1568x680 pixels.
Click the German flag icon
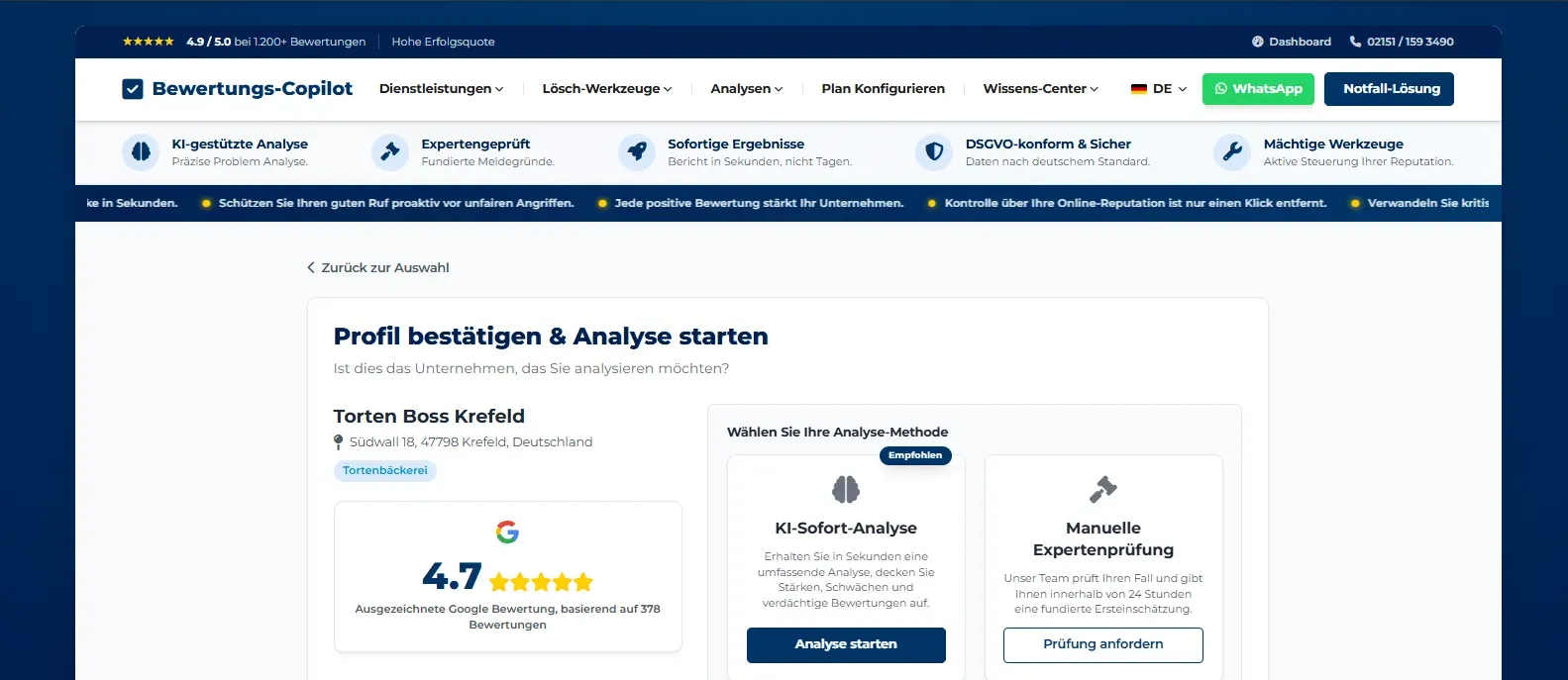tap(1139, 89)
